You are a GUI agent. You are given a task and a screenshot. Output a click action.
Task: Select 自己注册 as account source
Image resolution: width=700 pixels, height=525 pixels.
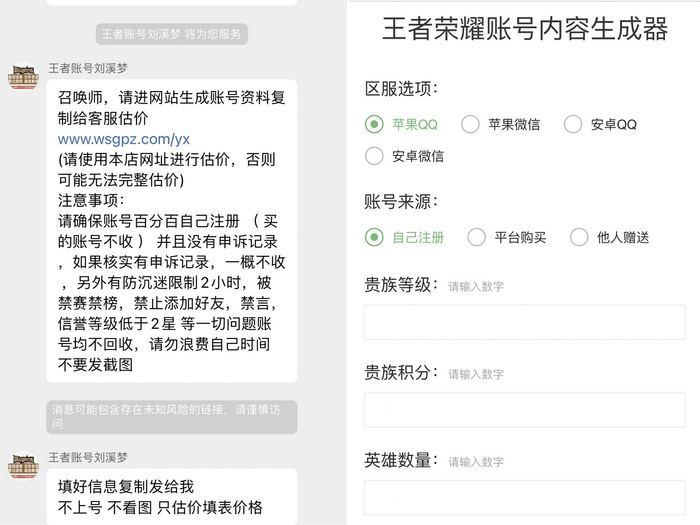coord(374,237)
